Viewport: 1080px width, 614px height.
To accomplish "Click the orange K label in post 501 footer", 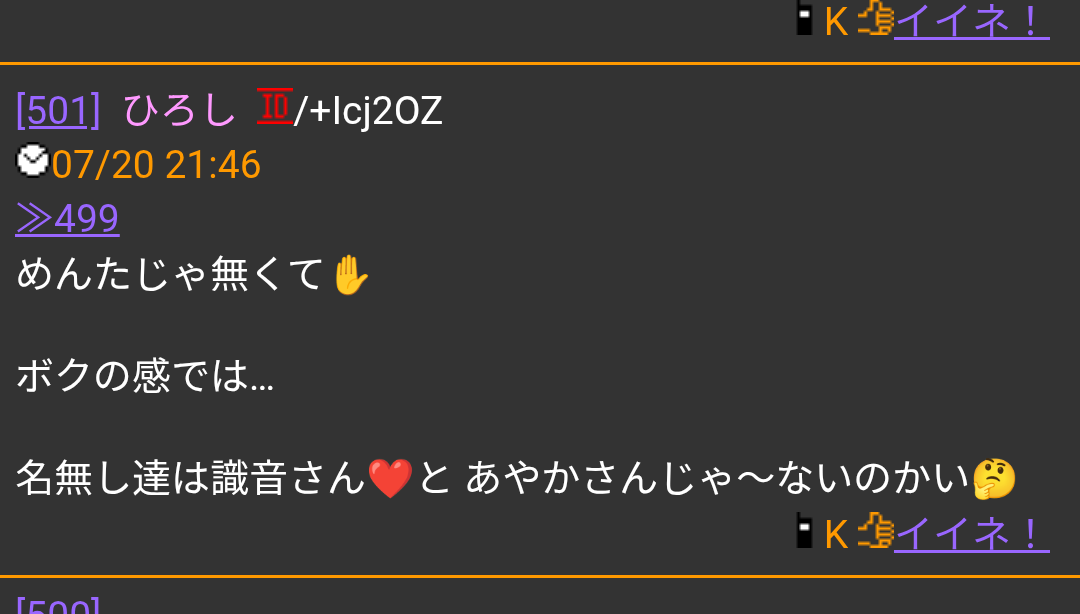I will pyautogui.click(x=836, y=535).
